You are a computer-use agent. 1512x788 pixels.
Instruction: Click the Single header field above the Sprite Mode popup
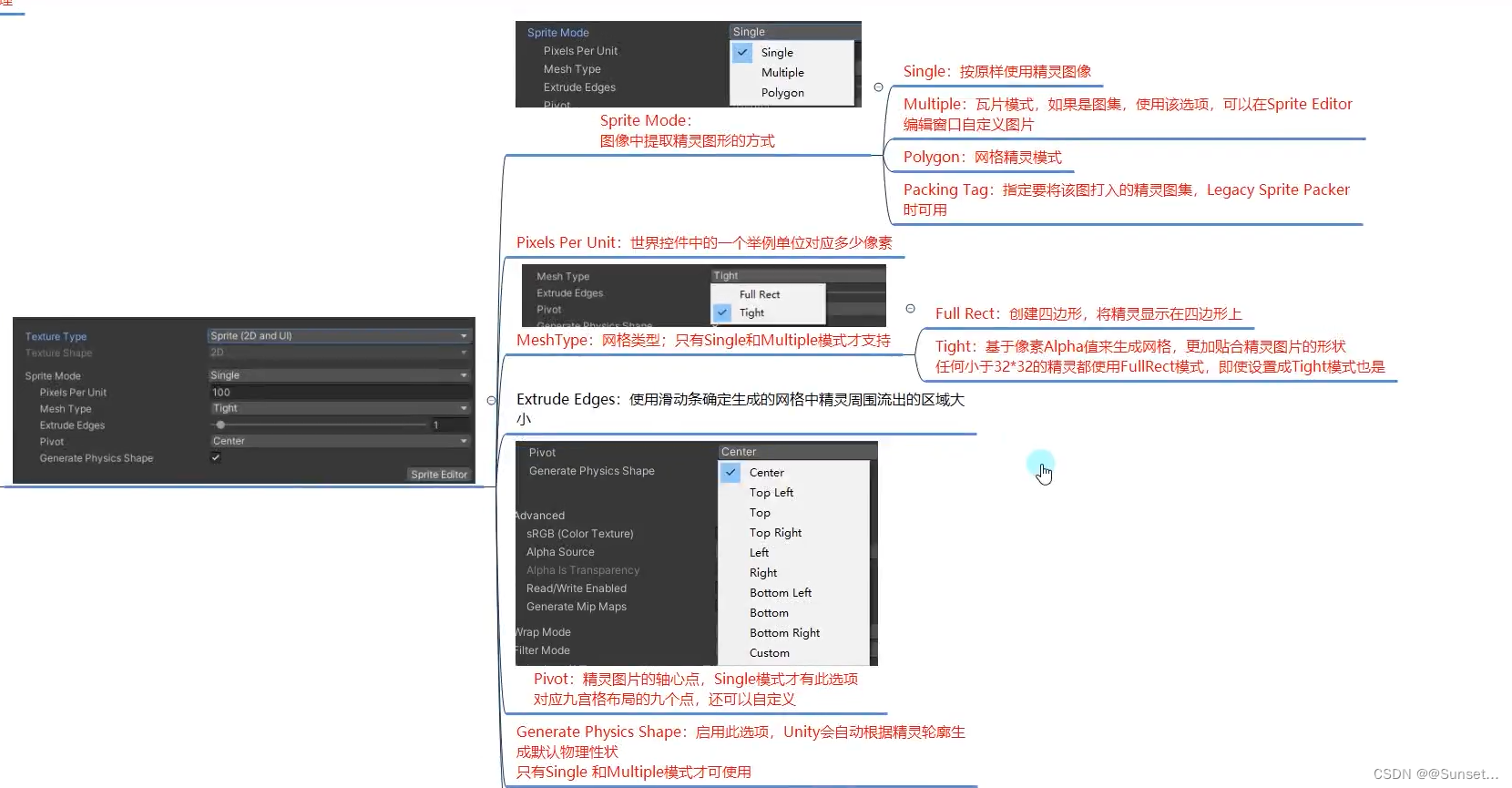click(794, 32)
